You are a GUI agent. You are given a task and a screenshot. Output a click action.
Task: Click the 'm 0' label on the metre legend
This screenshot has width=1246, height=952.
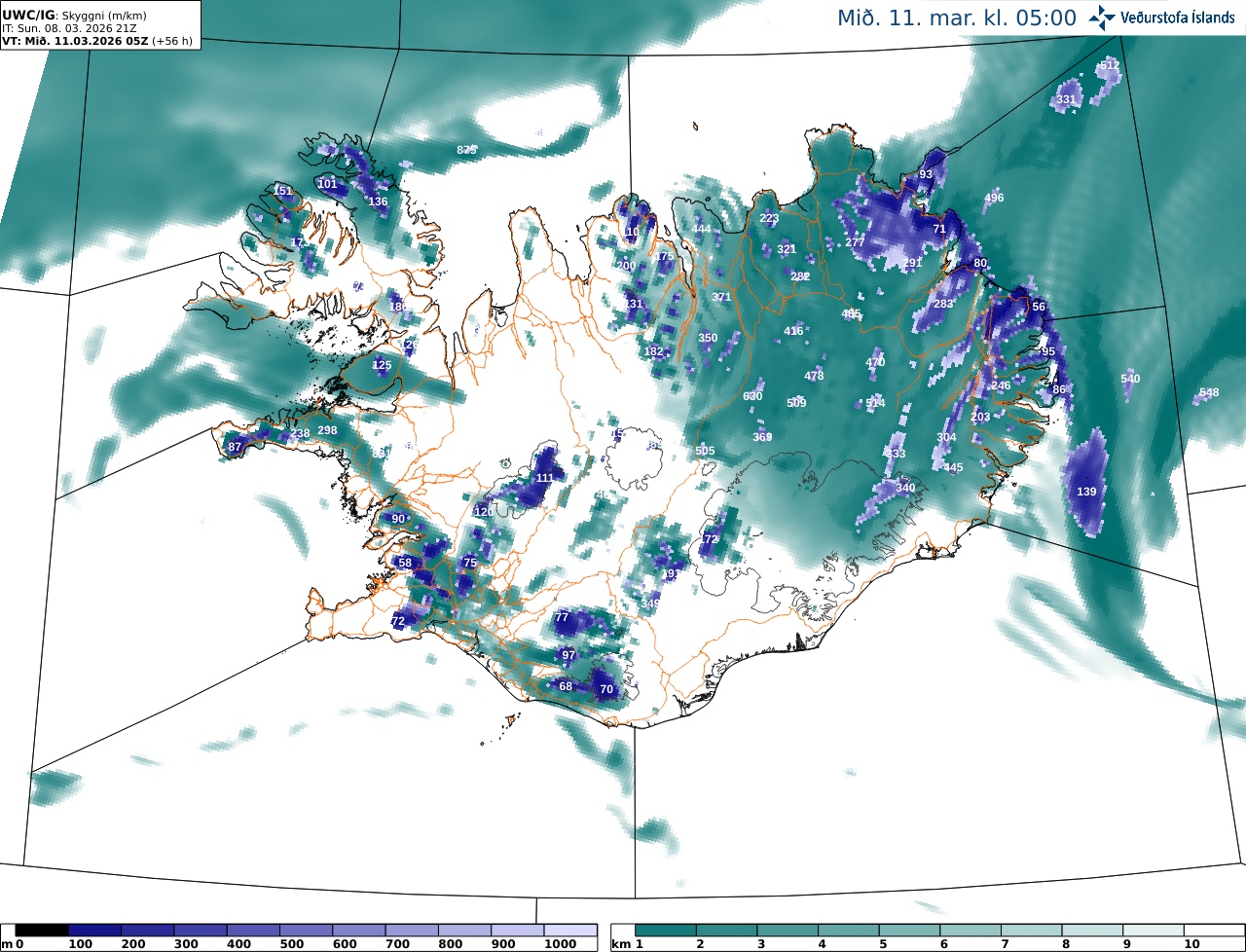pos(13,944)
